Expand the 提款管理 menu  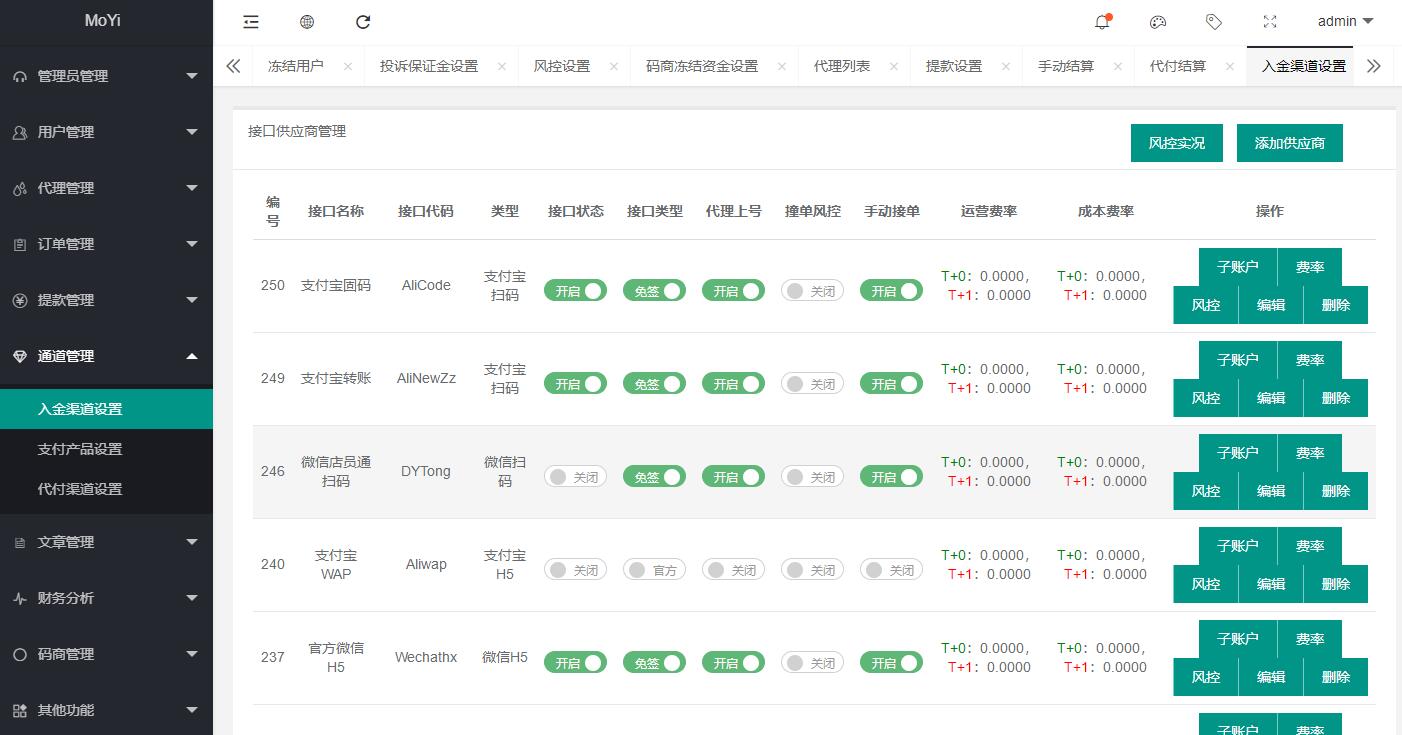pos(192,300)
